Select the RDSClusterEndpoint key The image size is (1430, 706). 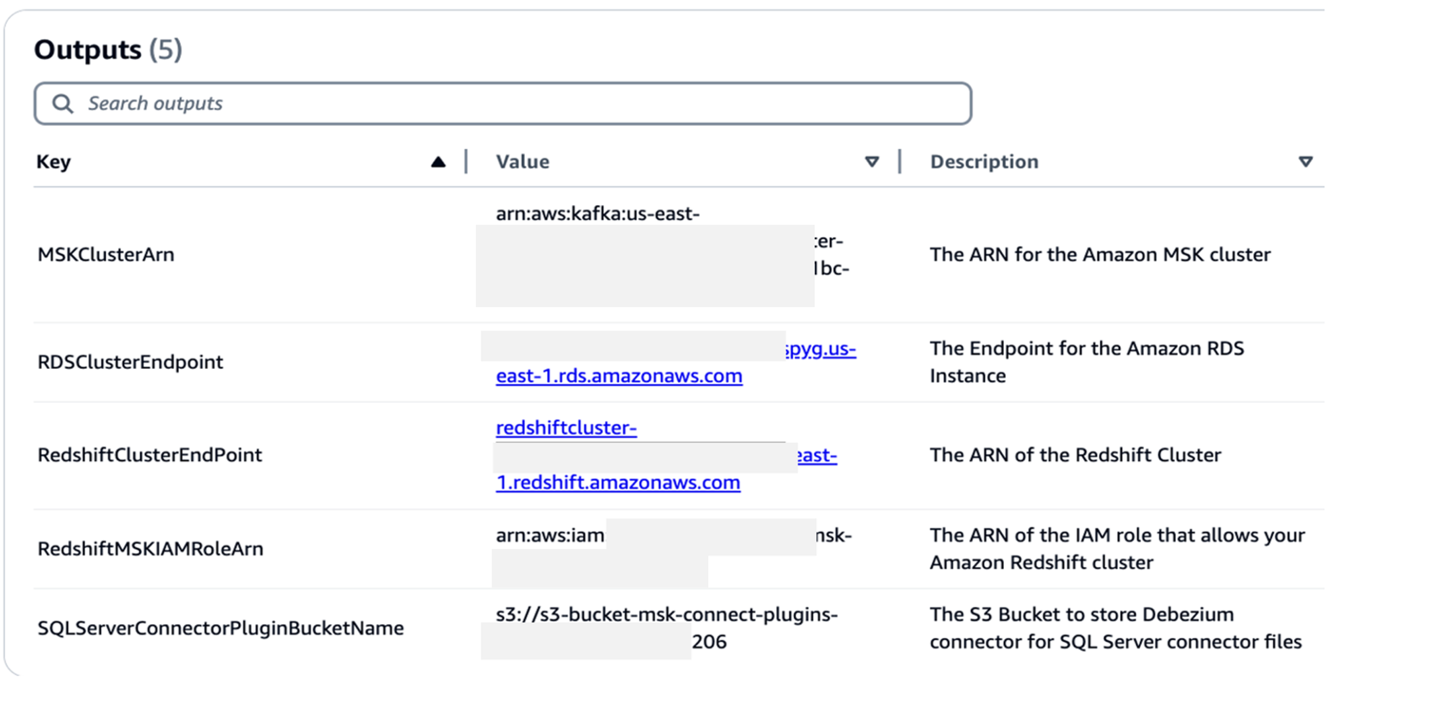tap(130, 362)
